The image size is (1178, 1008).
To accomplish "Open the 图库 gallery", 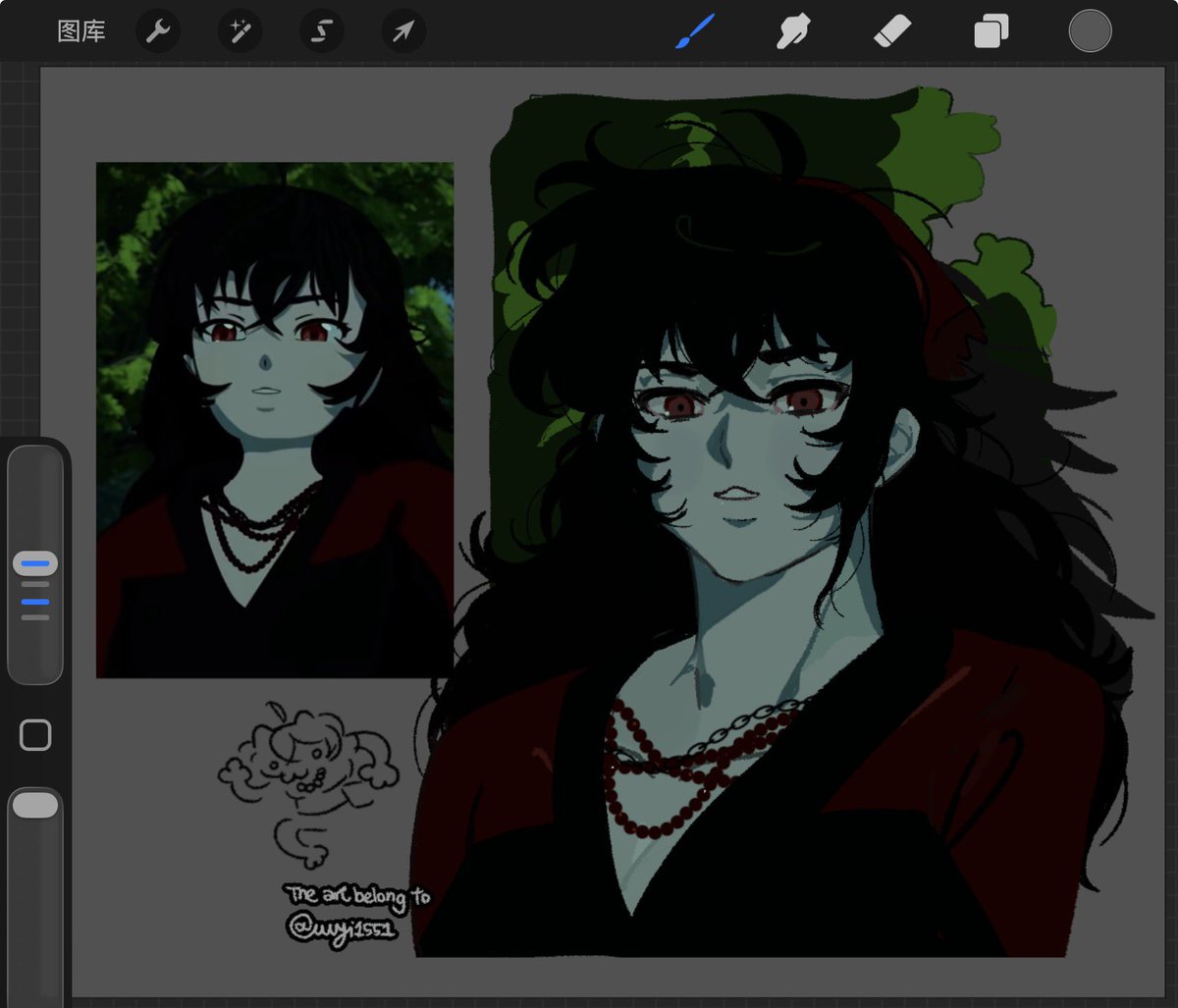I will pos(81,31).
